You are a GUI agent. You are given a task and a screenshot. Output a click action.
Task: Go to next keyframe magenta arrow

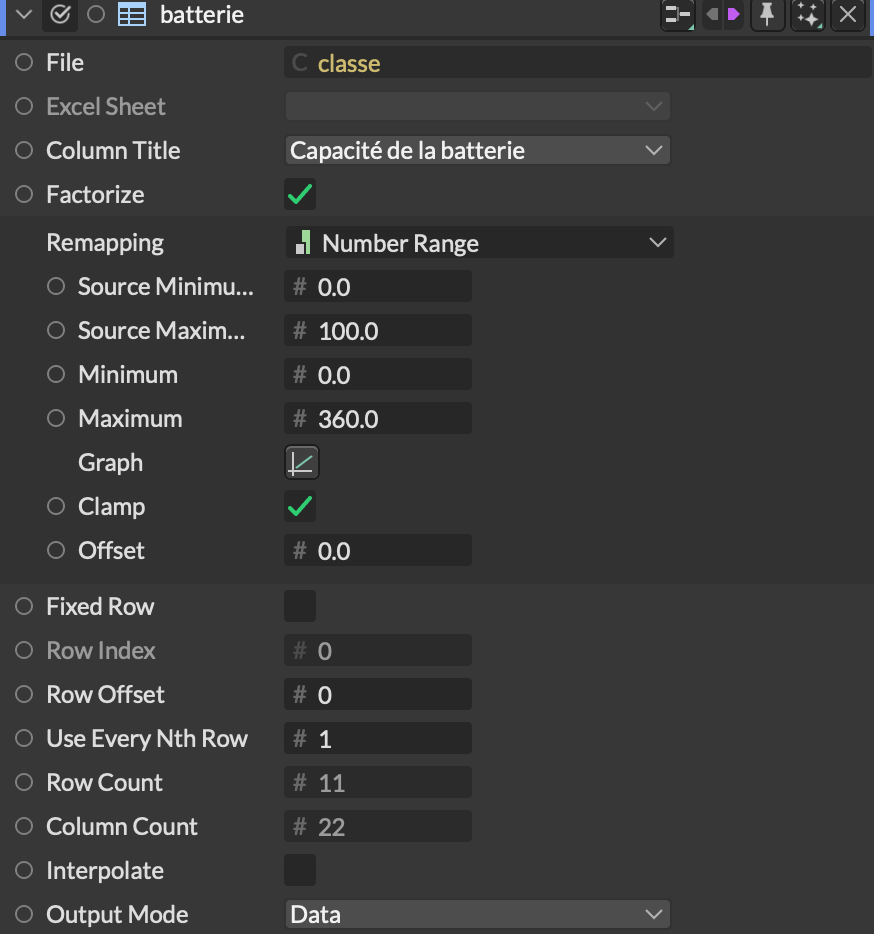click(734, 15)
